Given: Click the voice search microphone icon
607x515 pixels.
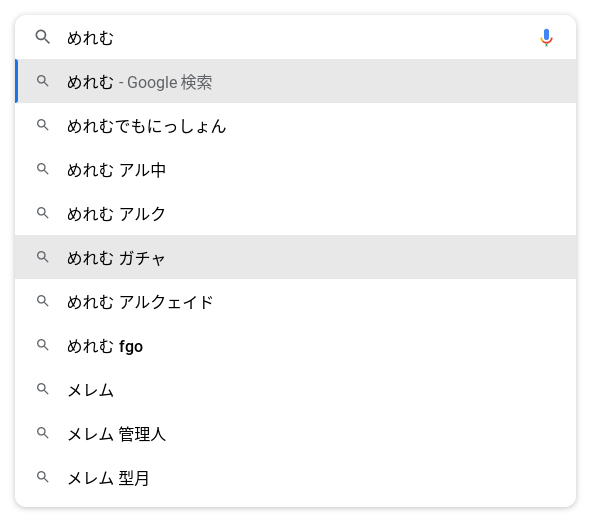Looking at the screenshot, I should (x=546, y=38).
